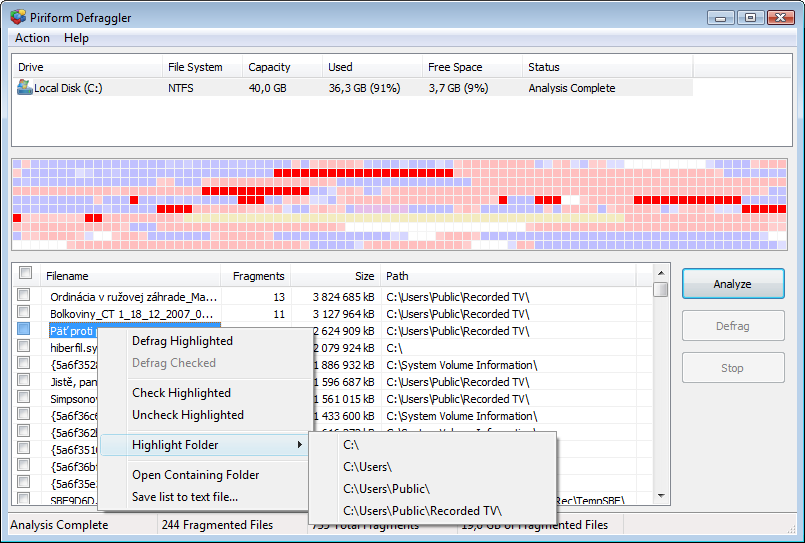The width and height of the screenshot is (805, 543).
Task: Open the Action menu
Action: (x=32, y=38)
